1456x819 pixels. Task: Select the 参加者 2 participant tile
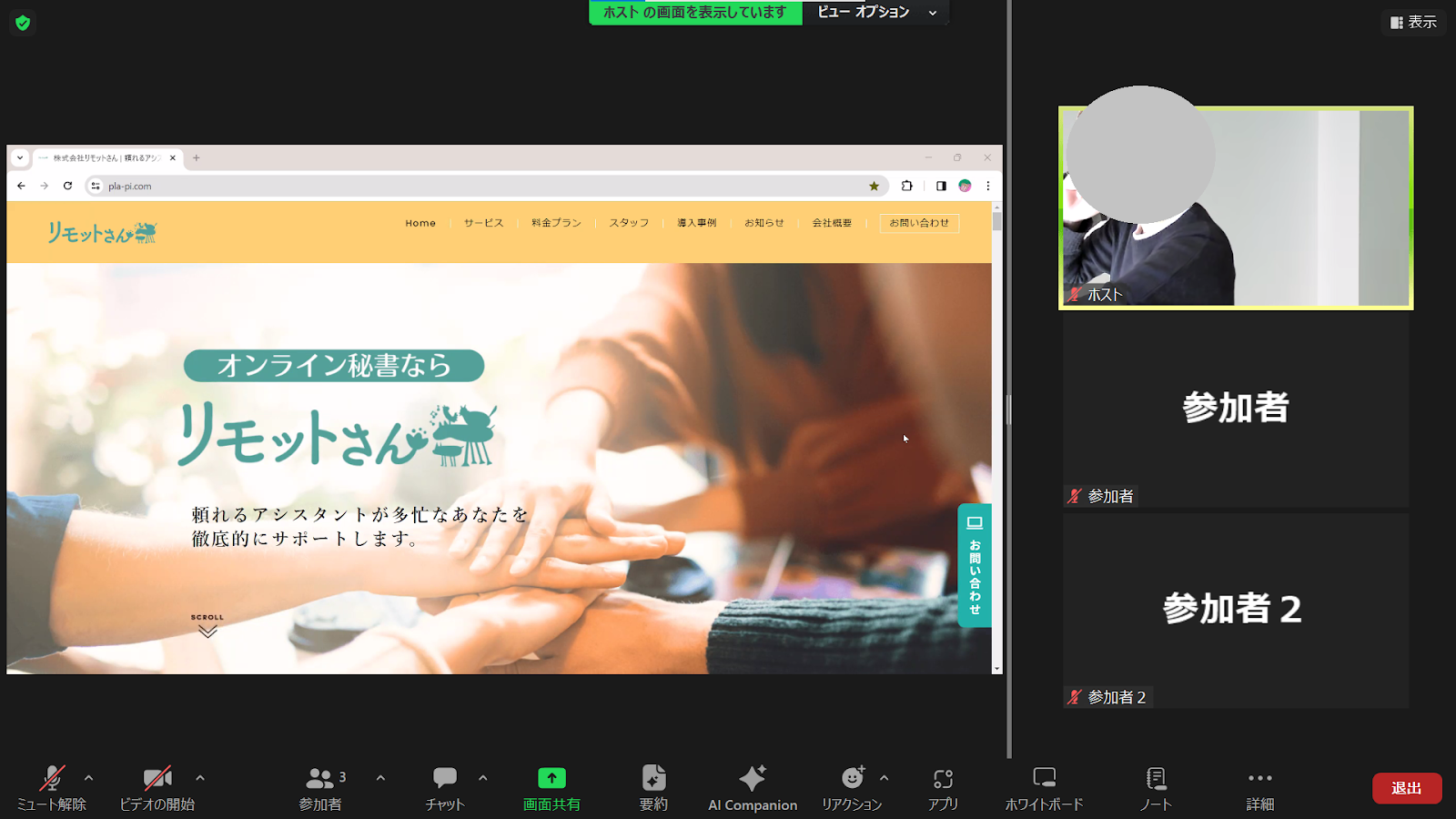pyautogui.click(x=1236, y=611)
